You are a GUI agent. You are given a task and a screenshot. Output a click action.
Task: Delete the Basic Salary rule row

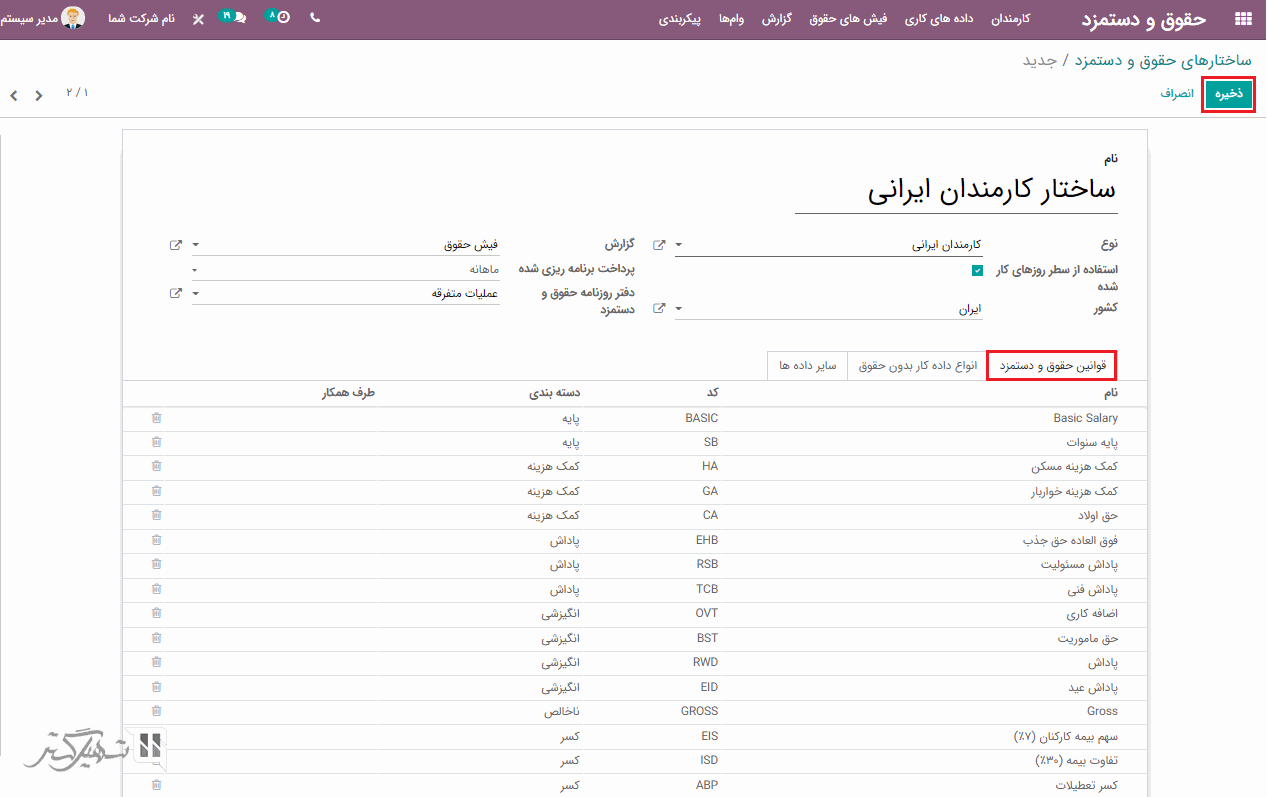156,418
